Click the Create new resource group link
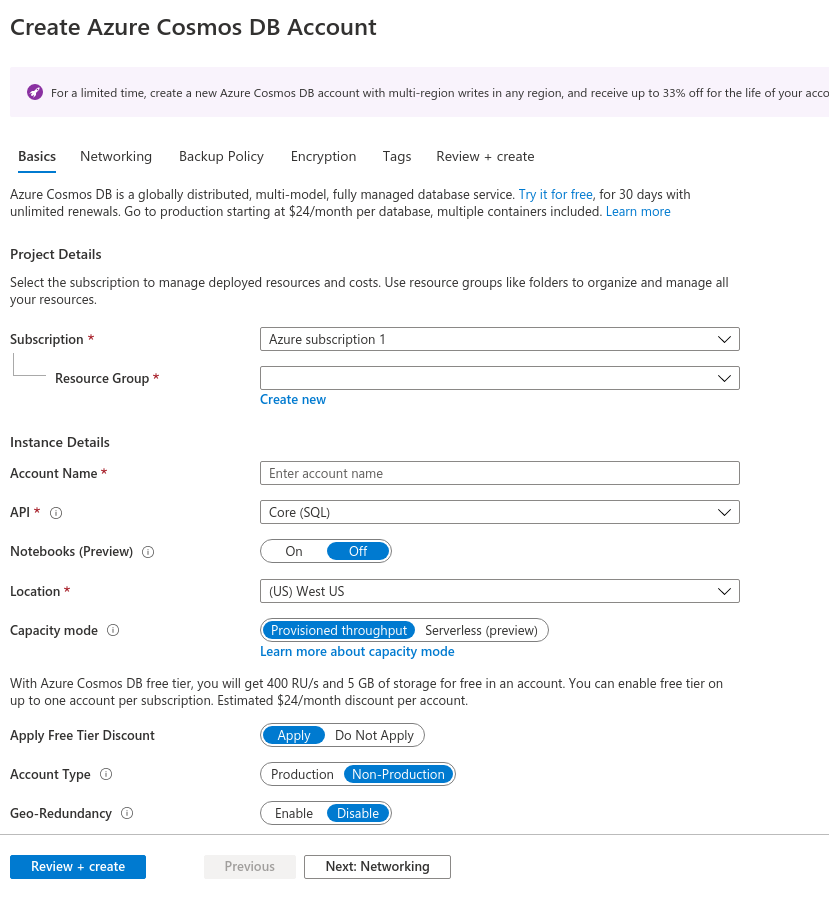Screen dimensions: 829x904 pos(293,399)
